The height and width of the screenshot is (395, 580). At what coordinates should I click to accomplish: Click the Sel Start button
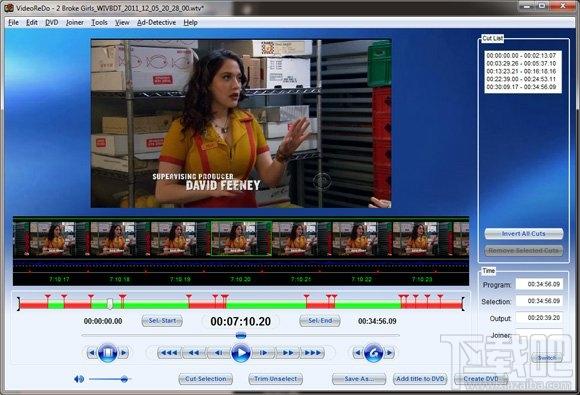162,321
